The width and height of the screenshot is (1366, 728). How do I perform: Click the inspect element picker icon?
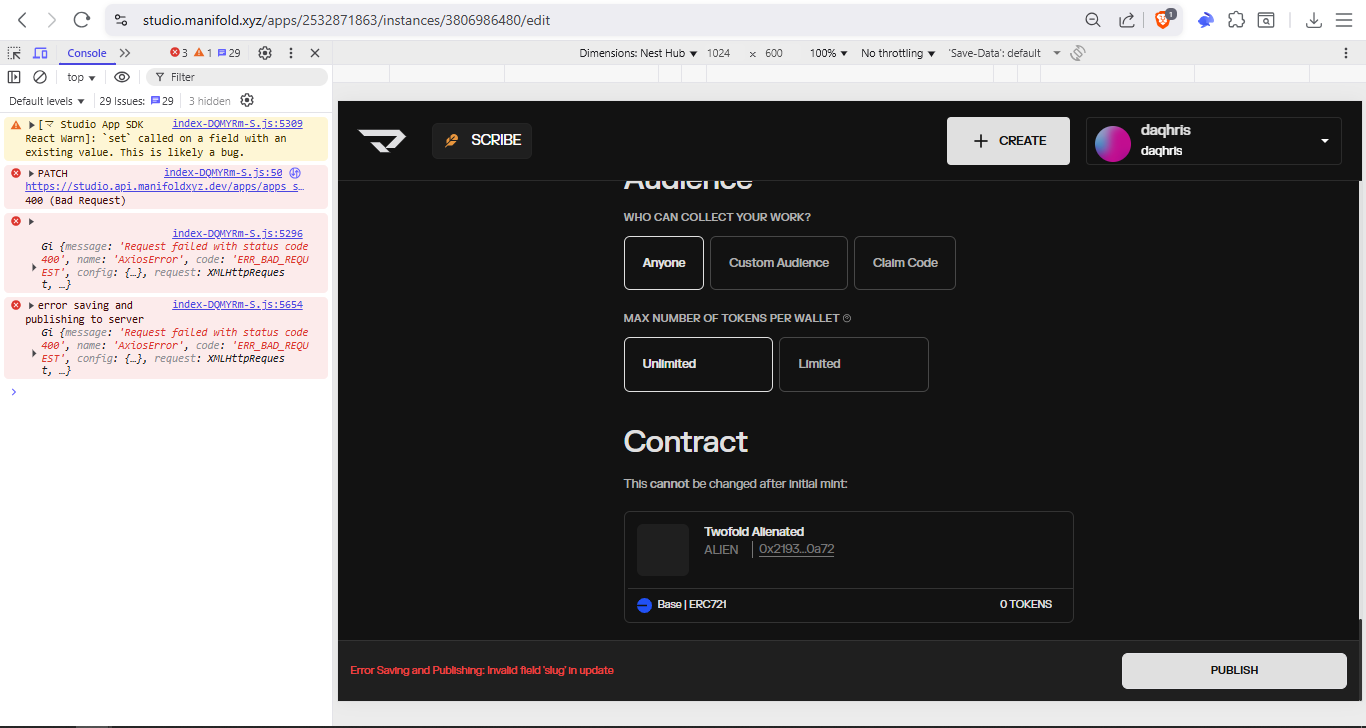pos(15,53)
